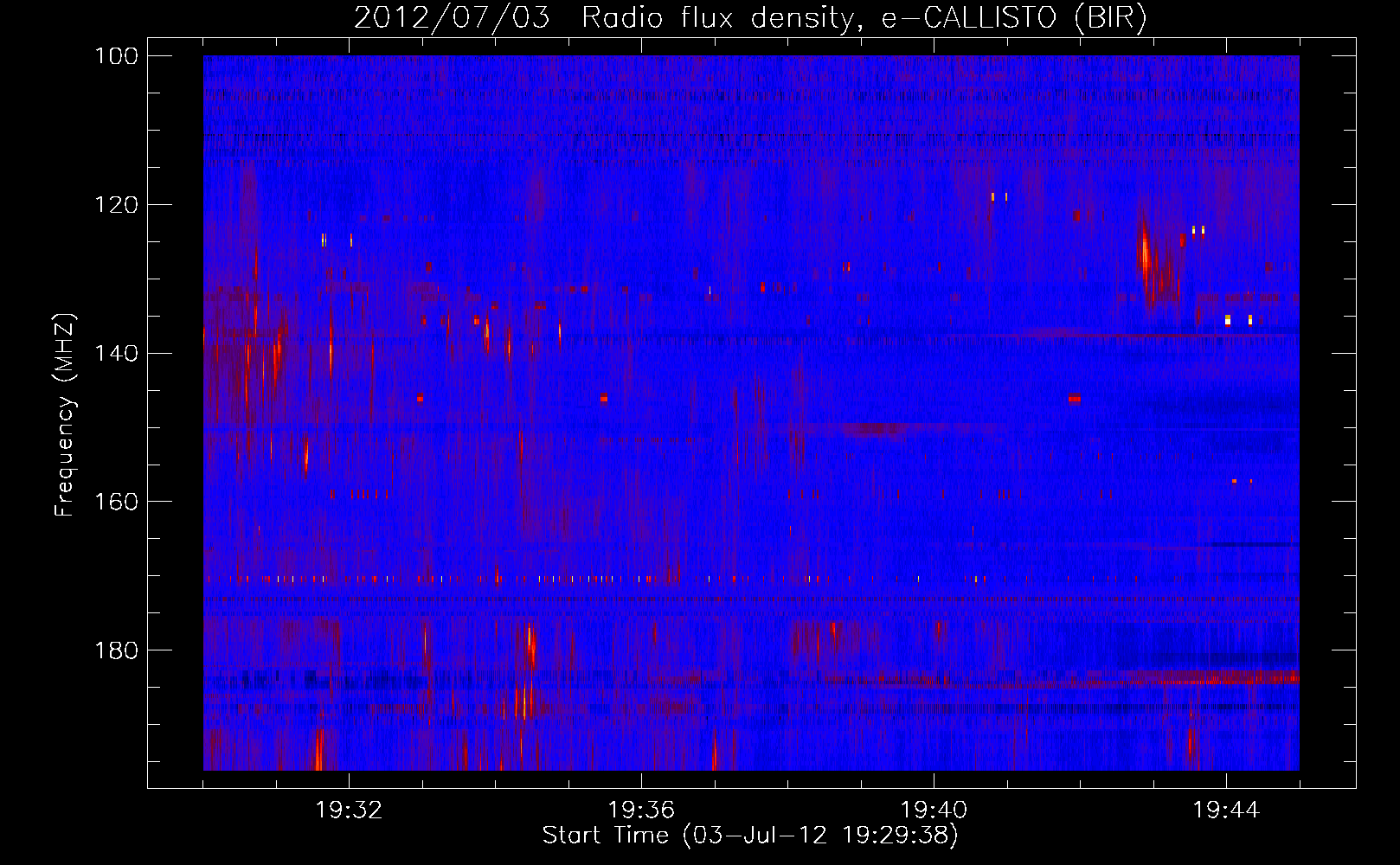Click the 'Frequency (MHZ)' y-axis label
The height and width of the screenshot is (865, 1400).
[x=65, y=414]
